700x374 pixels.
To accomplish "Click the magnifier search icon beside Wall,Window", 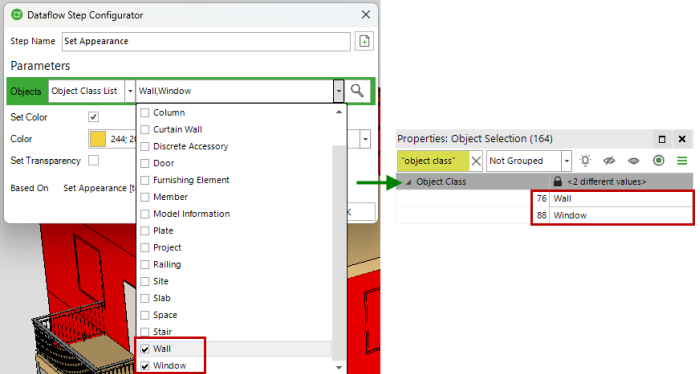I will pyautogui.click(x=357, y=91).
